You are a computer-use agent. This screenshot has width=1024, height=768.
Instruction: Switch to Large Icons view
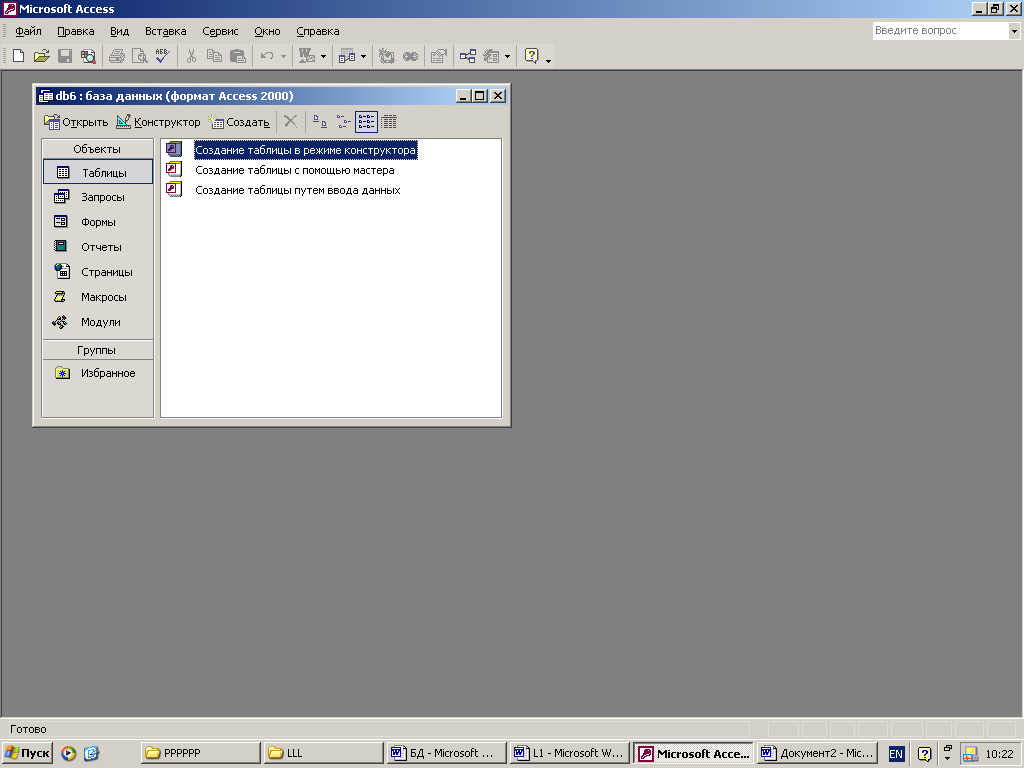319,121
